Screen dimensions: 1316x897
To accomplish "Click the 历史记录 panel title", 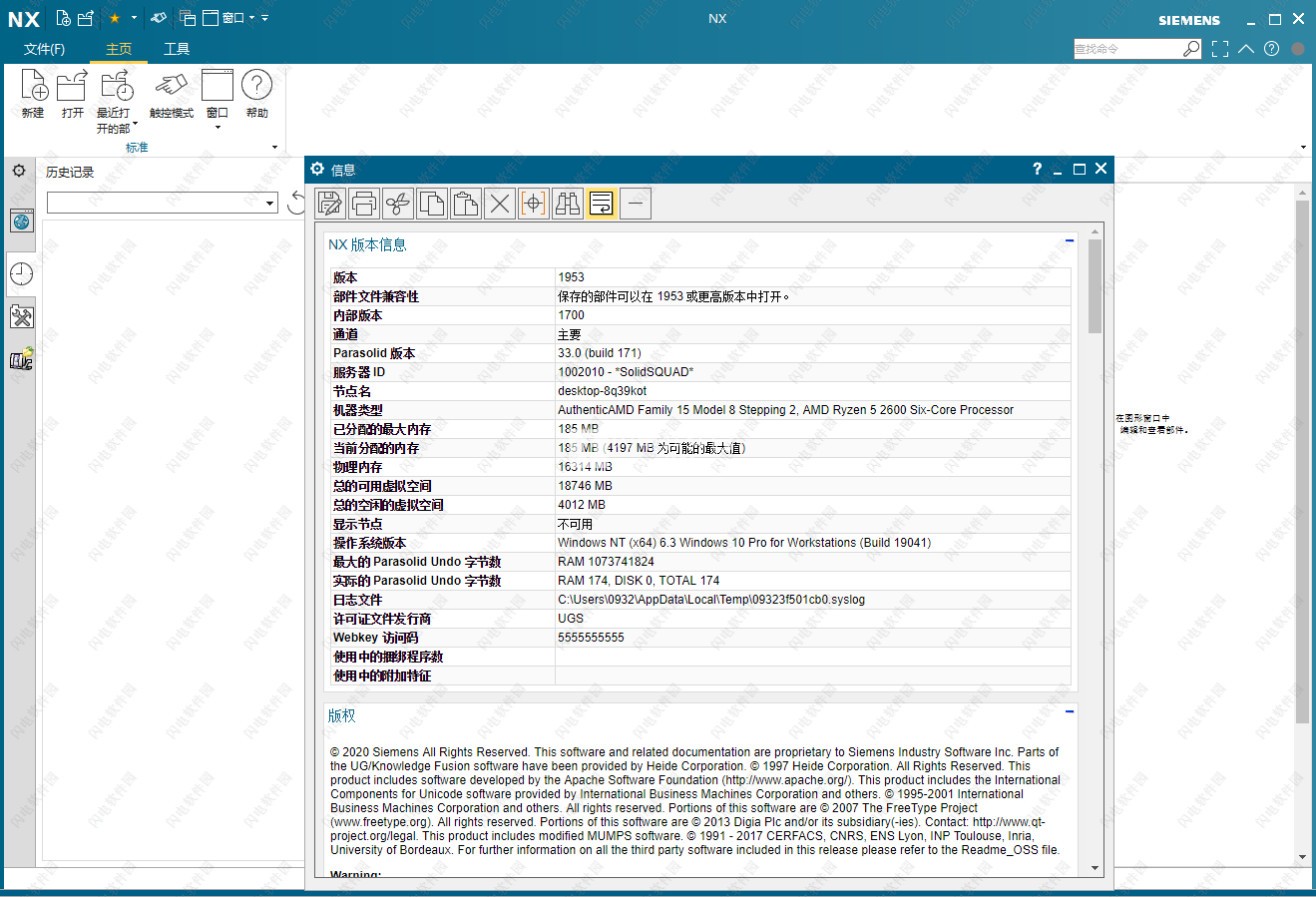I will 70,173.
